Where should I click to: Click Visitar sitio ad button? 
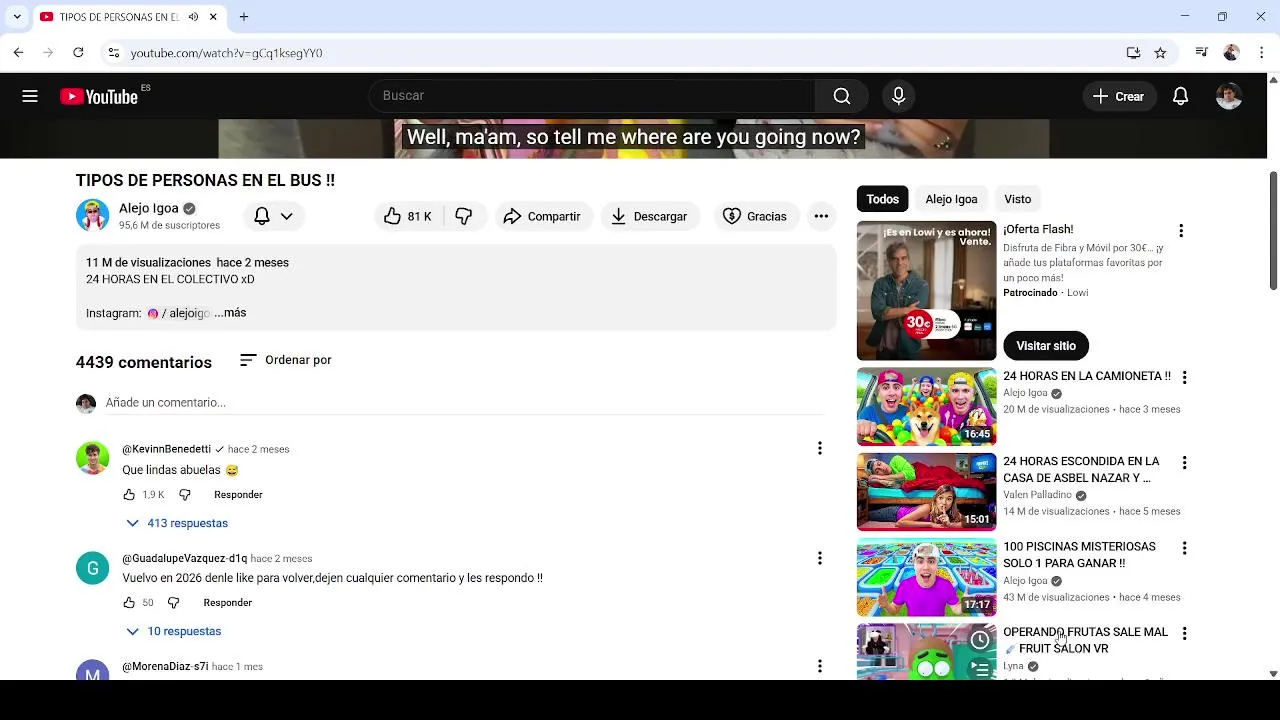1046,346
